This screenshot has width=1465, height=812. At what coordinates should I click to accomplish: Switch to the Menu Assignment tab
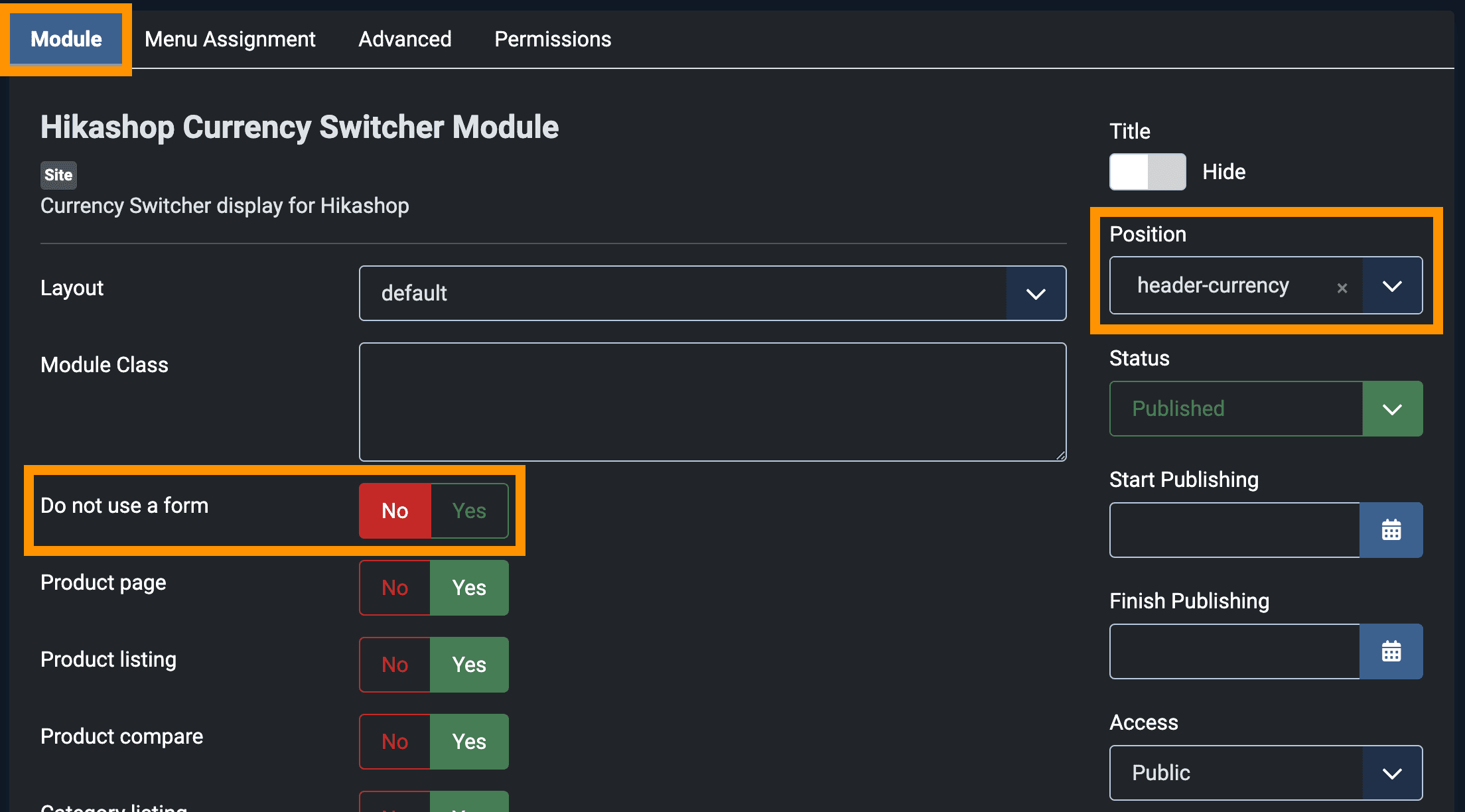pyautogui.click(x=230, y=39)
